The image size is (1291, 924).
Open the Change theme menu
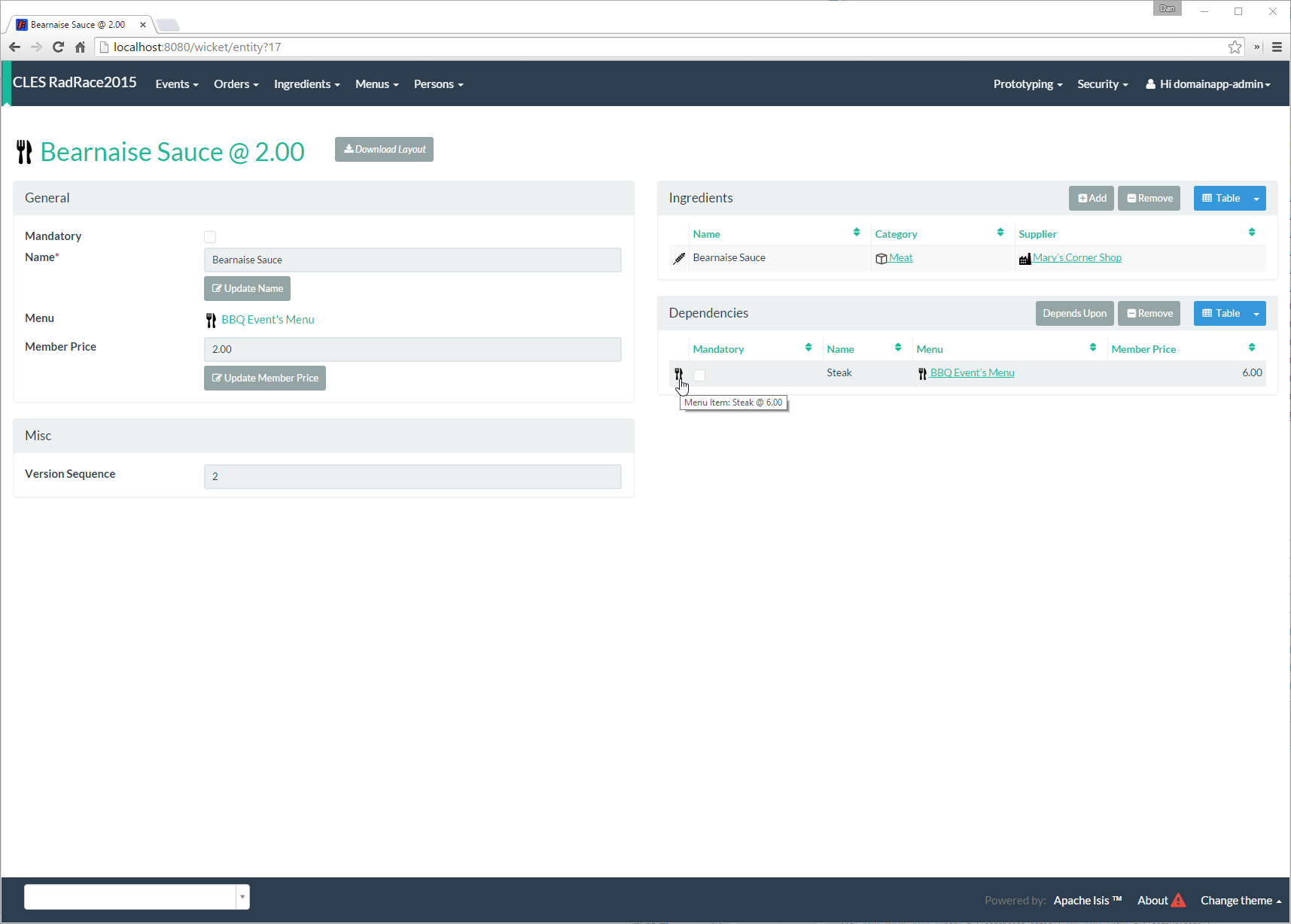click(1241, 901)
